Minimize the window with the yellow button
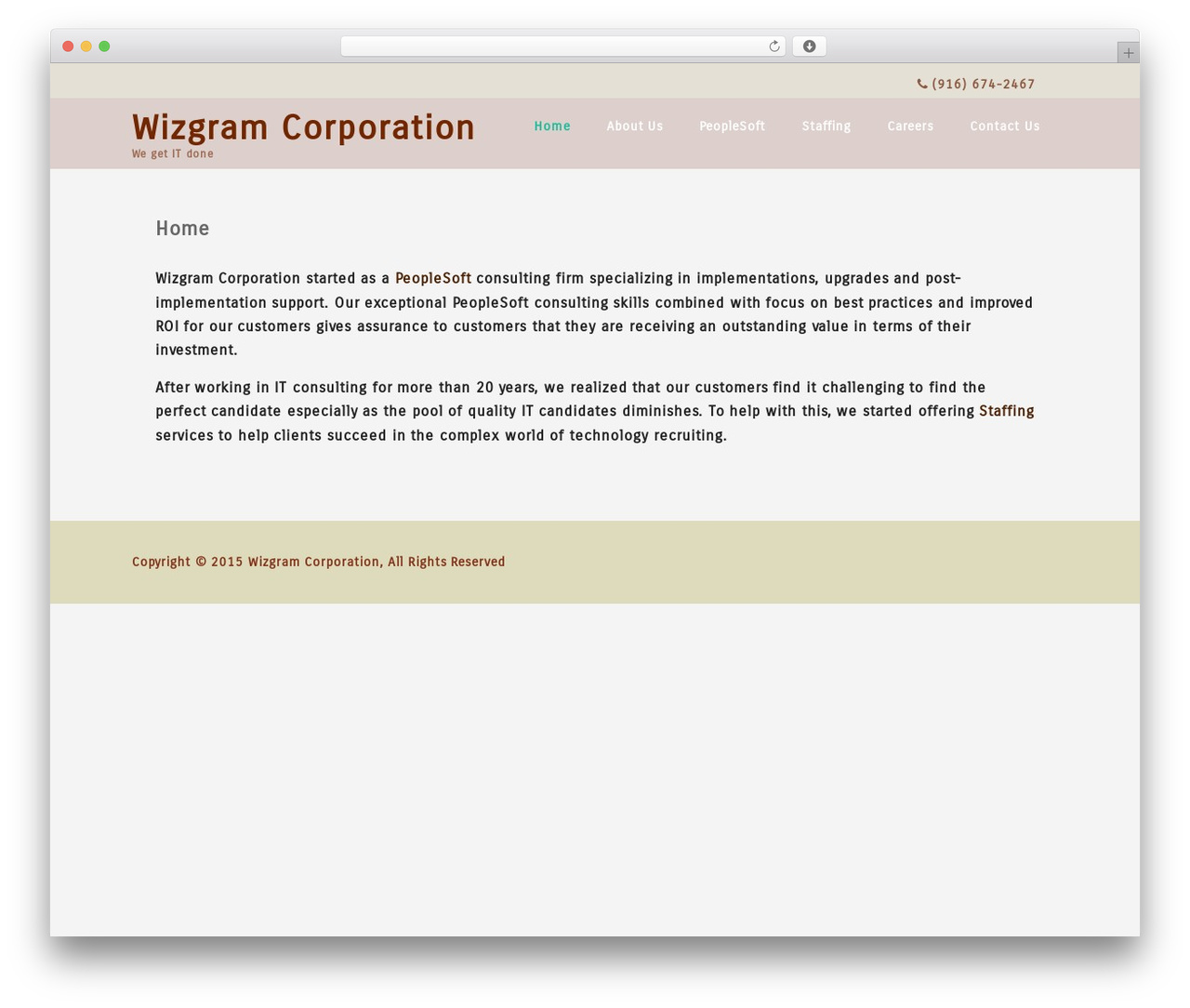The width and height of the screenshot is (1190, 1008). click(86, 46)
